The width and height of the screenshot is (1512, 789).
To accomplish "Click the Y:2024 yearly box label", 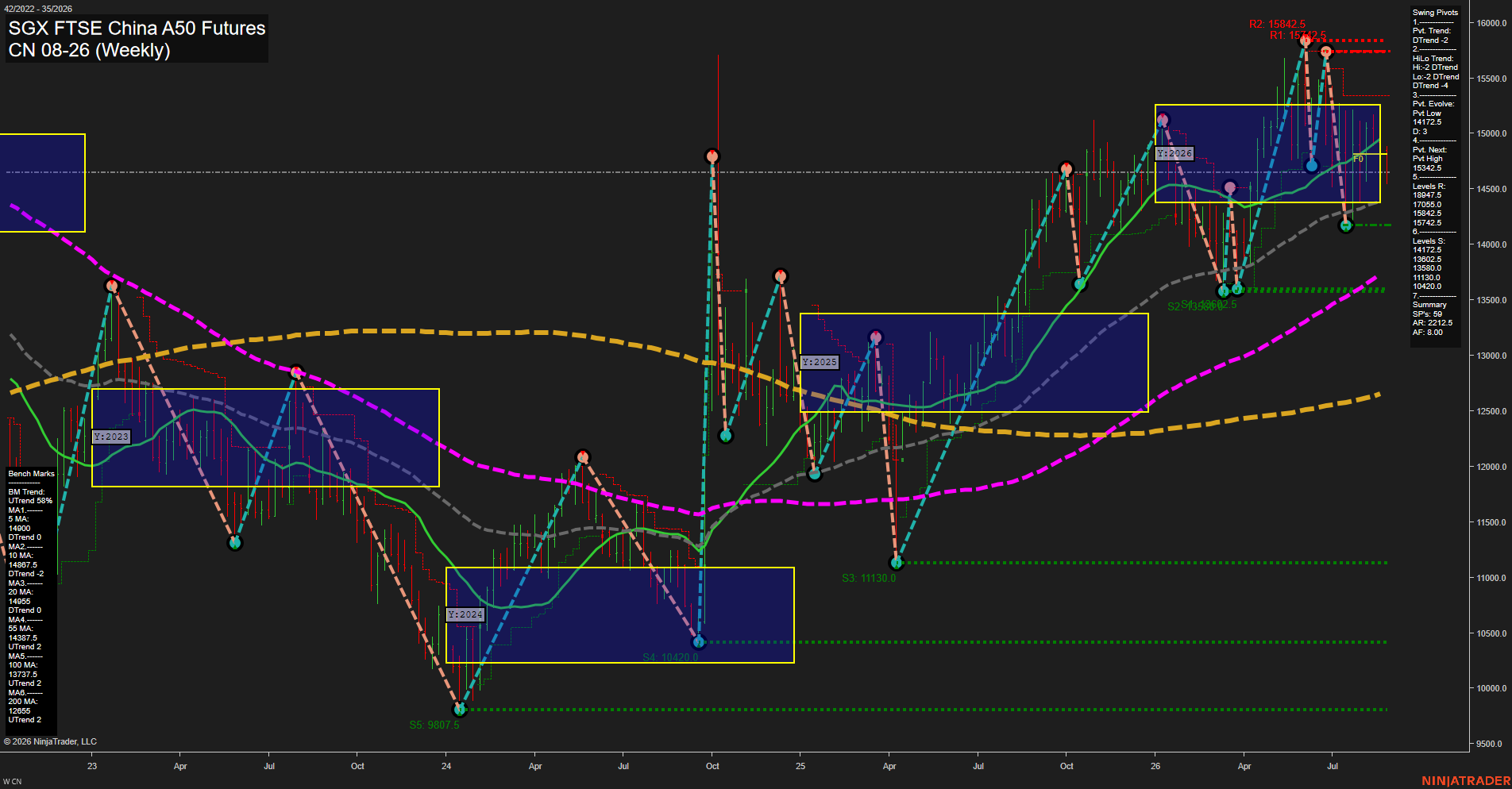I will [465, 614].
